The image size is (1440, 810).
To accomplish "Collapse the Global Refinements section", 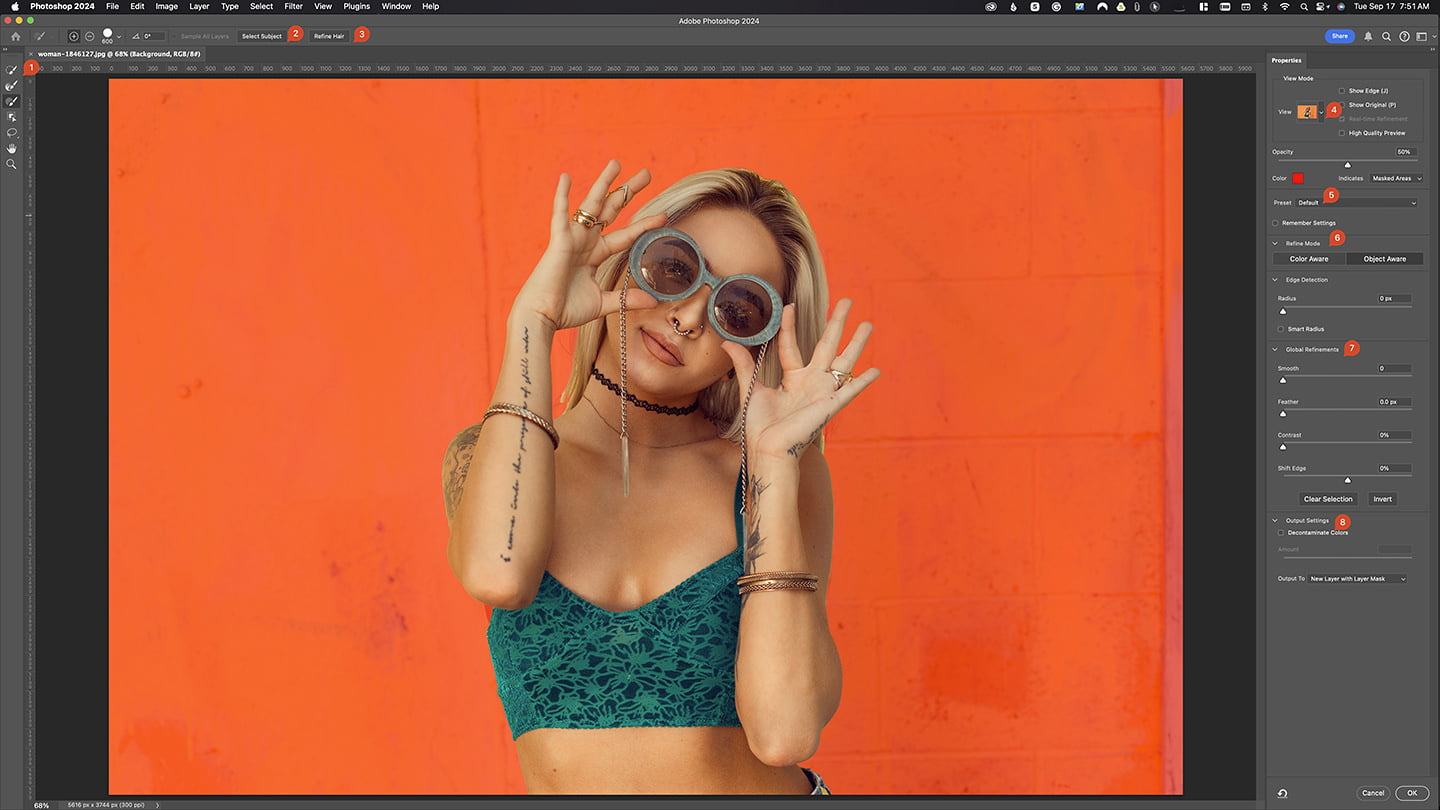I will click(1275, 350).
